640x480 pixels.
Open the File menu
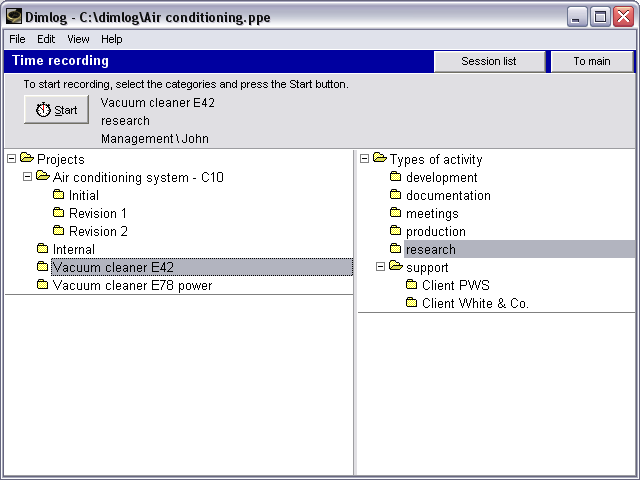(17, 39)
